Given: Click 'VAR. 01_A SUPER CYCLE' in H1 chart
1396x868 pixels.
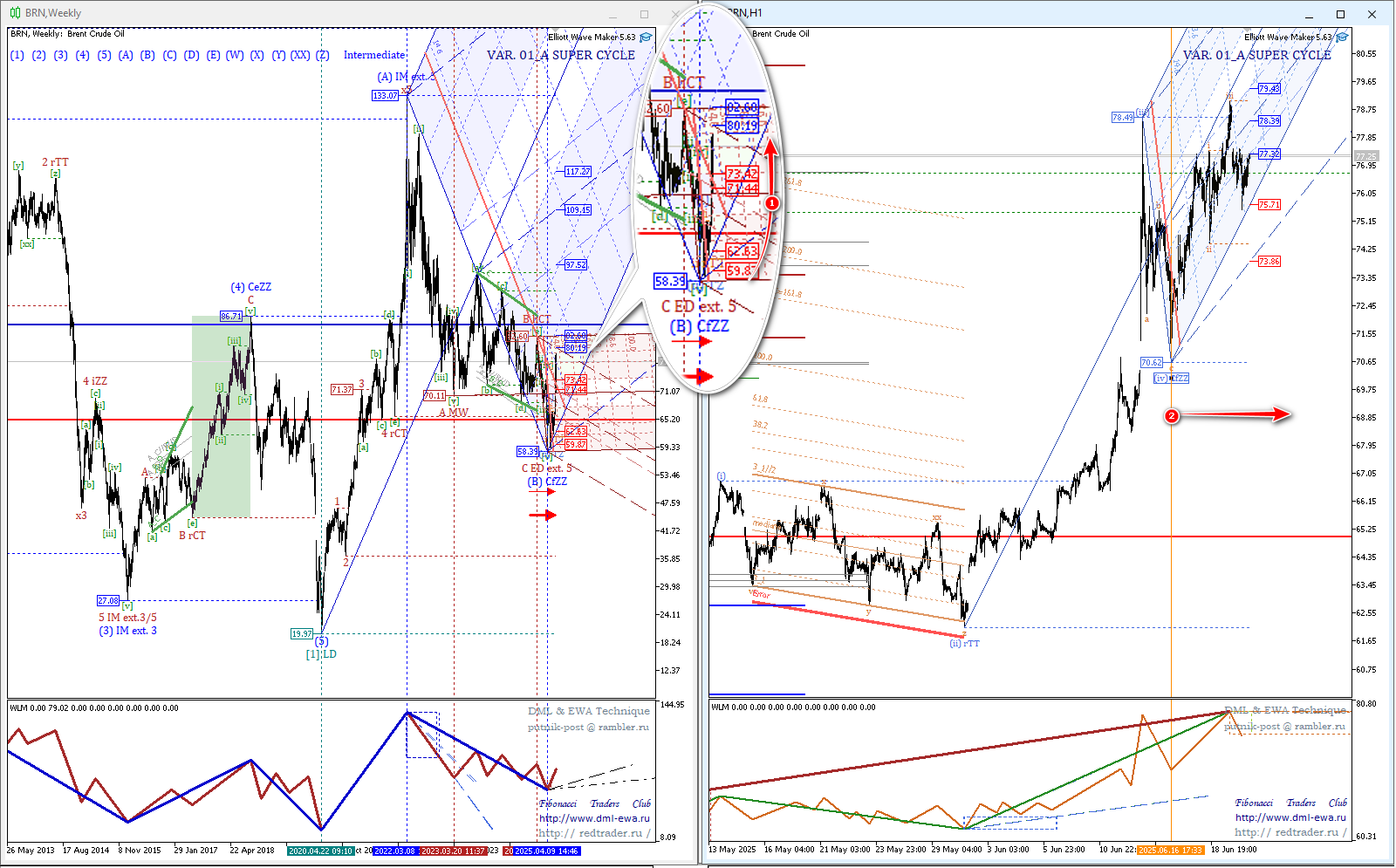Looking at the screenshot, I should (x=1257, y=55).
